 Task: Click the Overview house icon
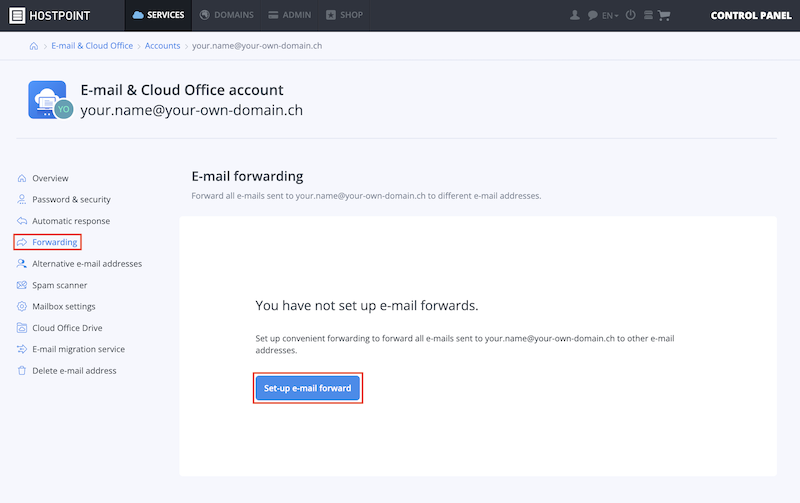pyautogui.click(x=21, y=178)
